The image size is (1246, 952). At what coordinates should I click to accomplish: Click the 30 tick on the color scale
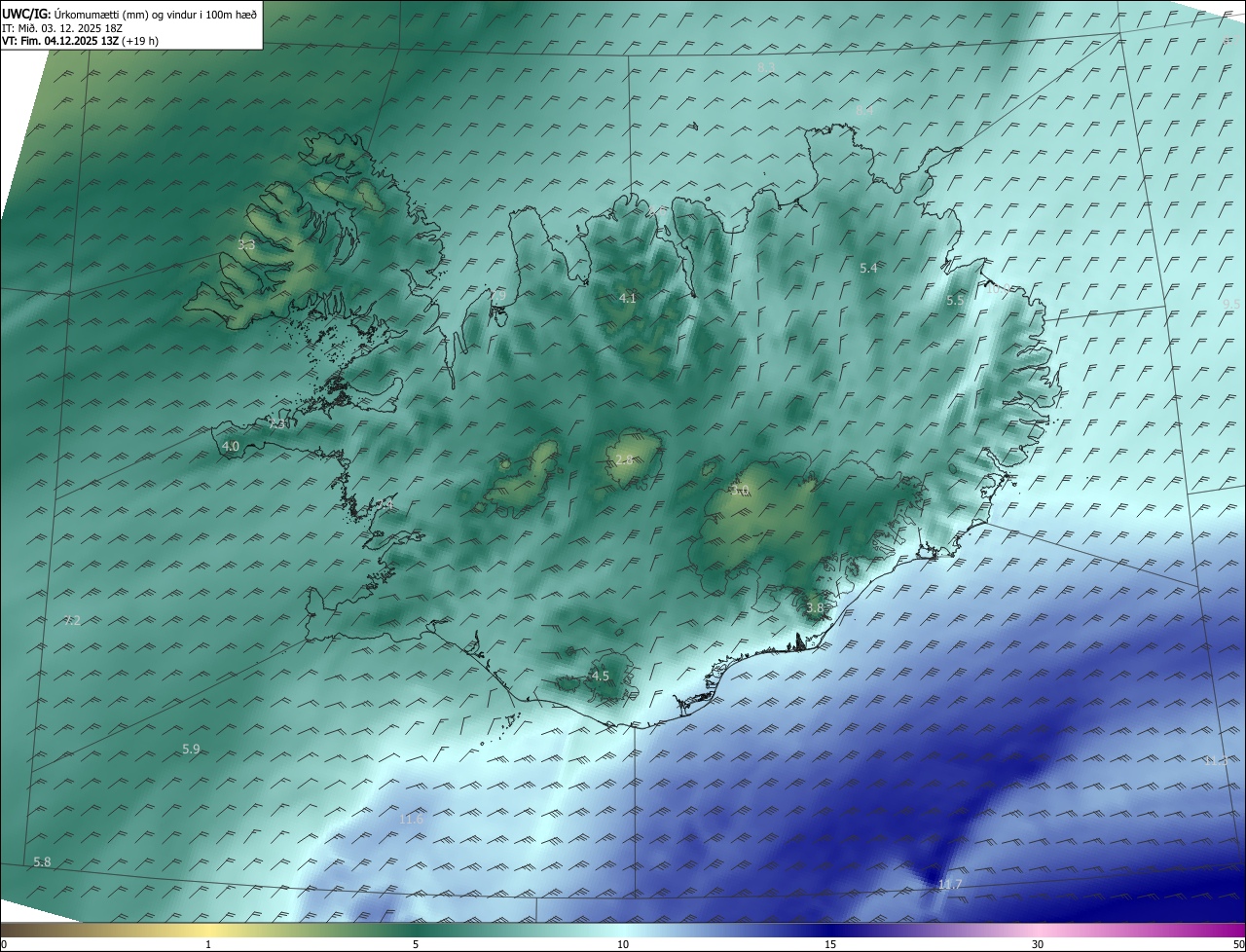point(1038,944)
